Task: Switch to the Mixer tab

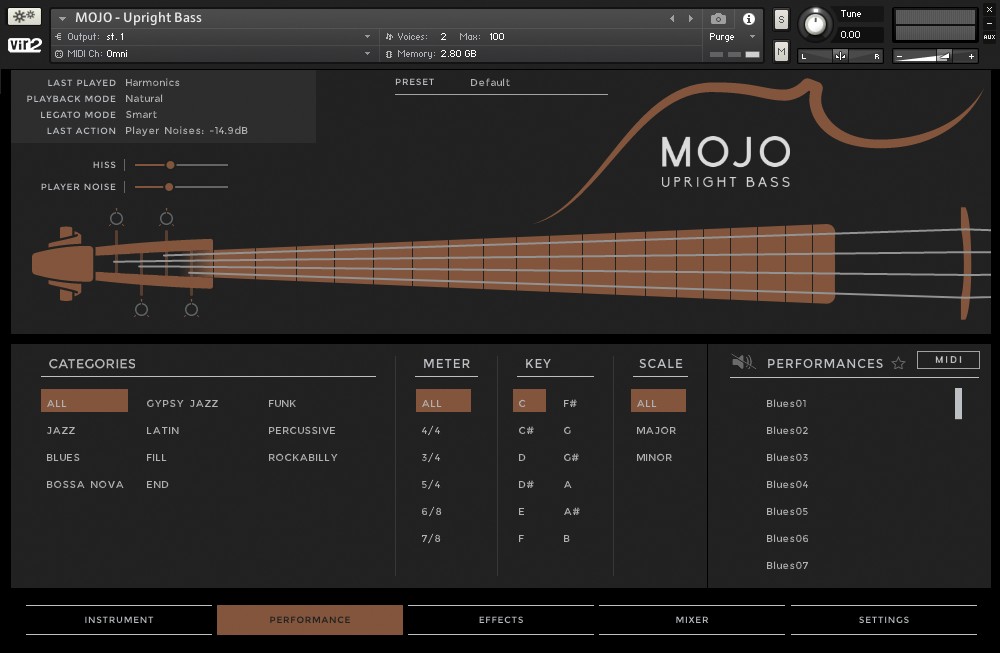Action: pyautogui.click(x=692, y=619)
